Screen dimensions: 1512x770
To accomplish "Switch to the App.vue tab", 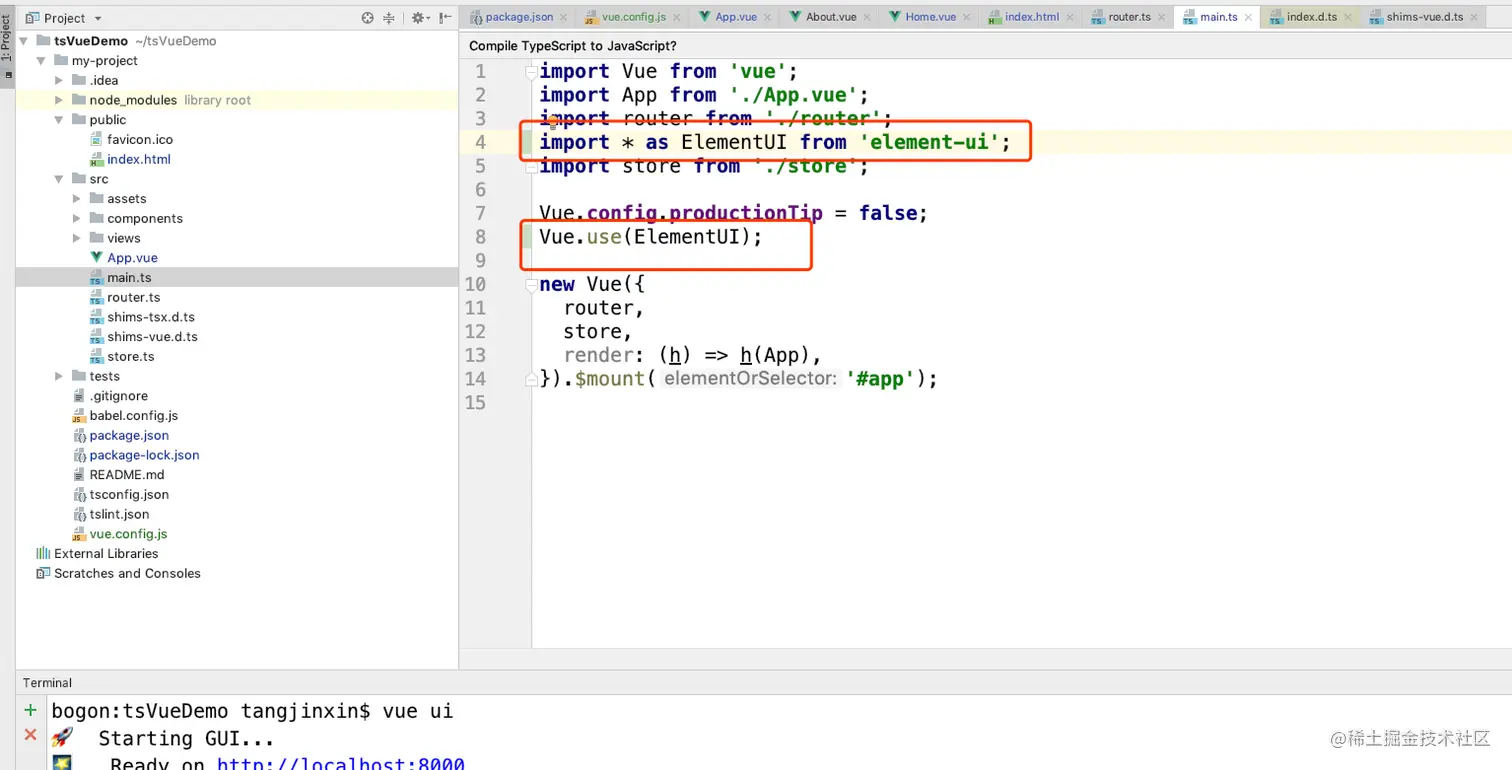I will point(736,17).
